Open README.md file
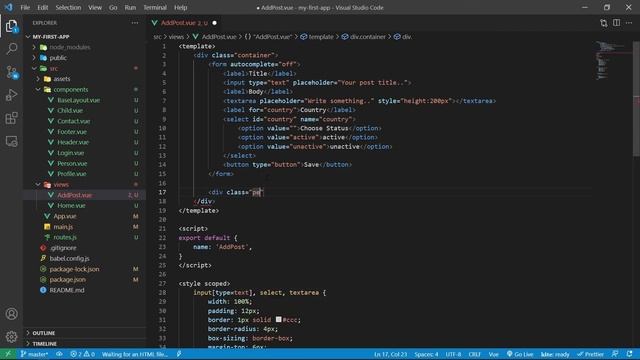The height and width of the screenshot is (360, 640). [67, 290]
